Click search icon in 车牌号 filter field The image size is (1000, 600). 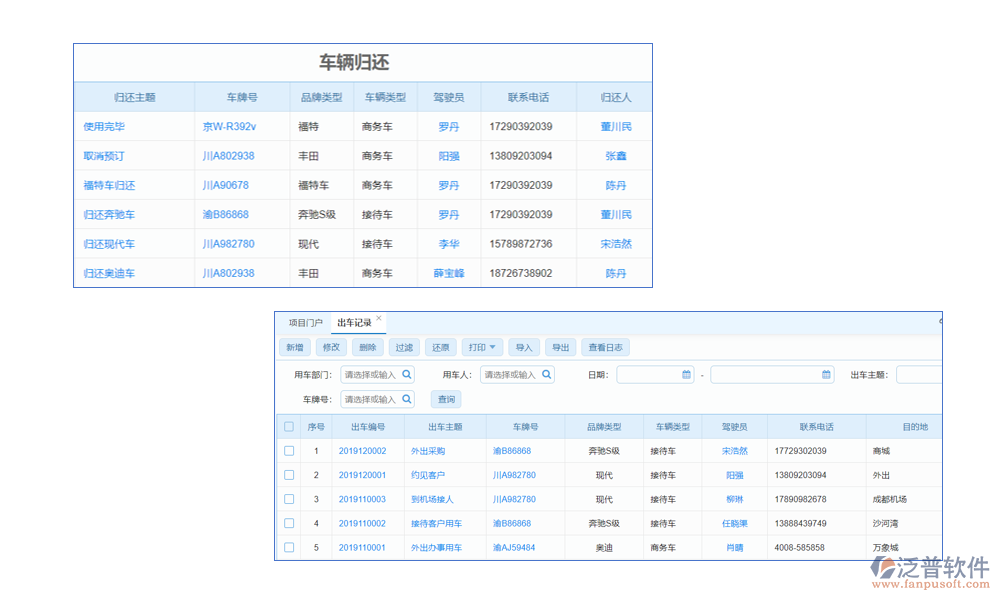pos(407,400)
